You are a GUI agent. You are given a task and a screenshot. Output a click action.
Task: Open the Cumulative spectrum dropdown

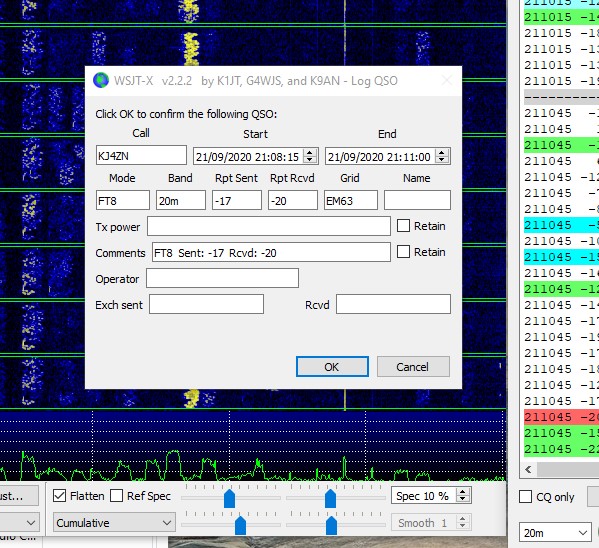[x=114, y=522]
